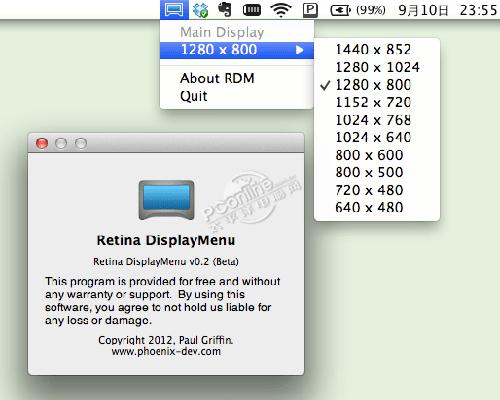Click the bold Retina DisplayMenu title
The width and height of the screenshot is (500, 400).
(166, 240)
